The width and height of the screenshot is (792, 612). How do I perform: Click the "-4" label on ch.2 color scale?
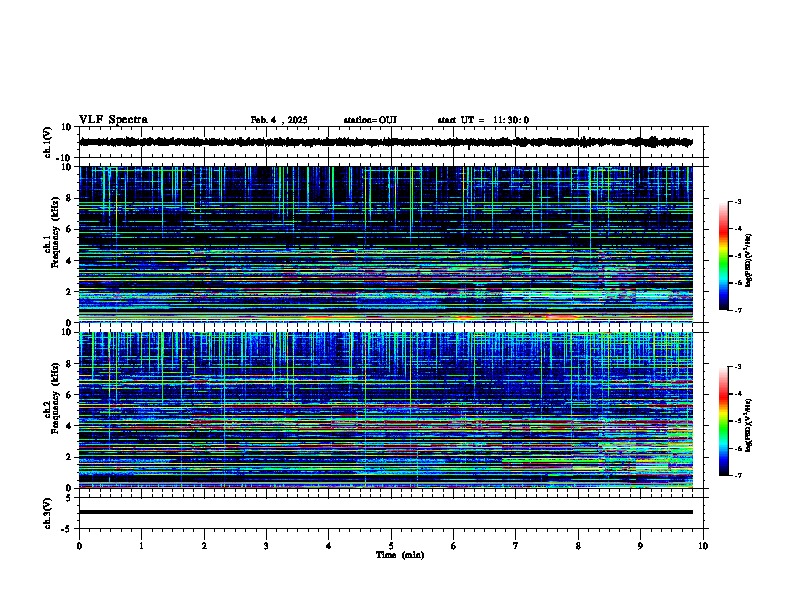[x=737, y=394]
